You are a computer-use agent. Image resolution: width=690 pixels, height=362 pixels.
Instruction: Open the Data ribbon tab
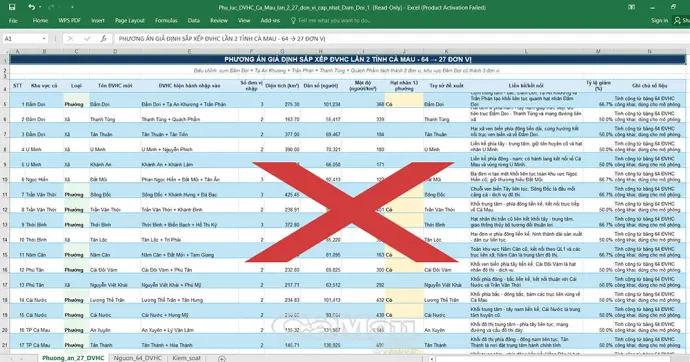[194, 20]
